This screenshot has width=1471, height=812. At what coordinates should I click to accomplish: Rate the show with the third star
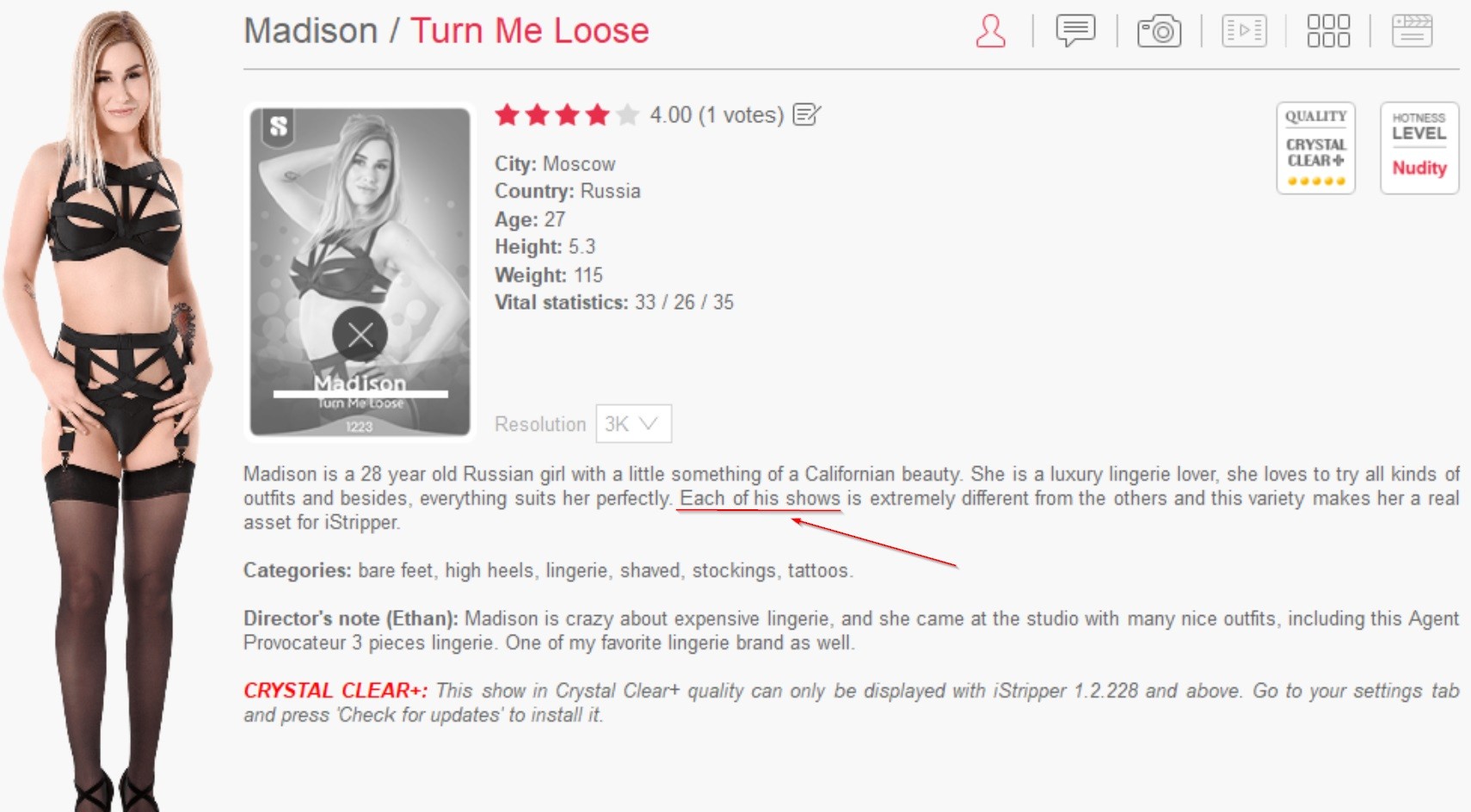[568, 114]
